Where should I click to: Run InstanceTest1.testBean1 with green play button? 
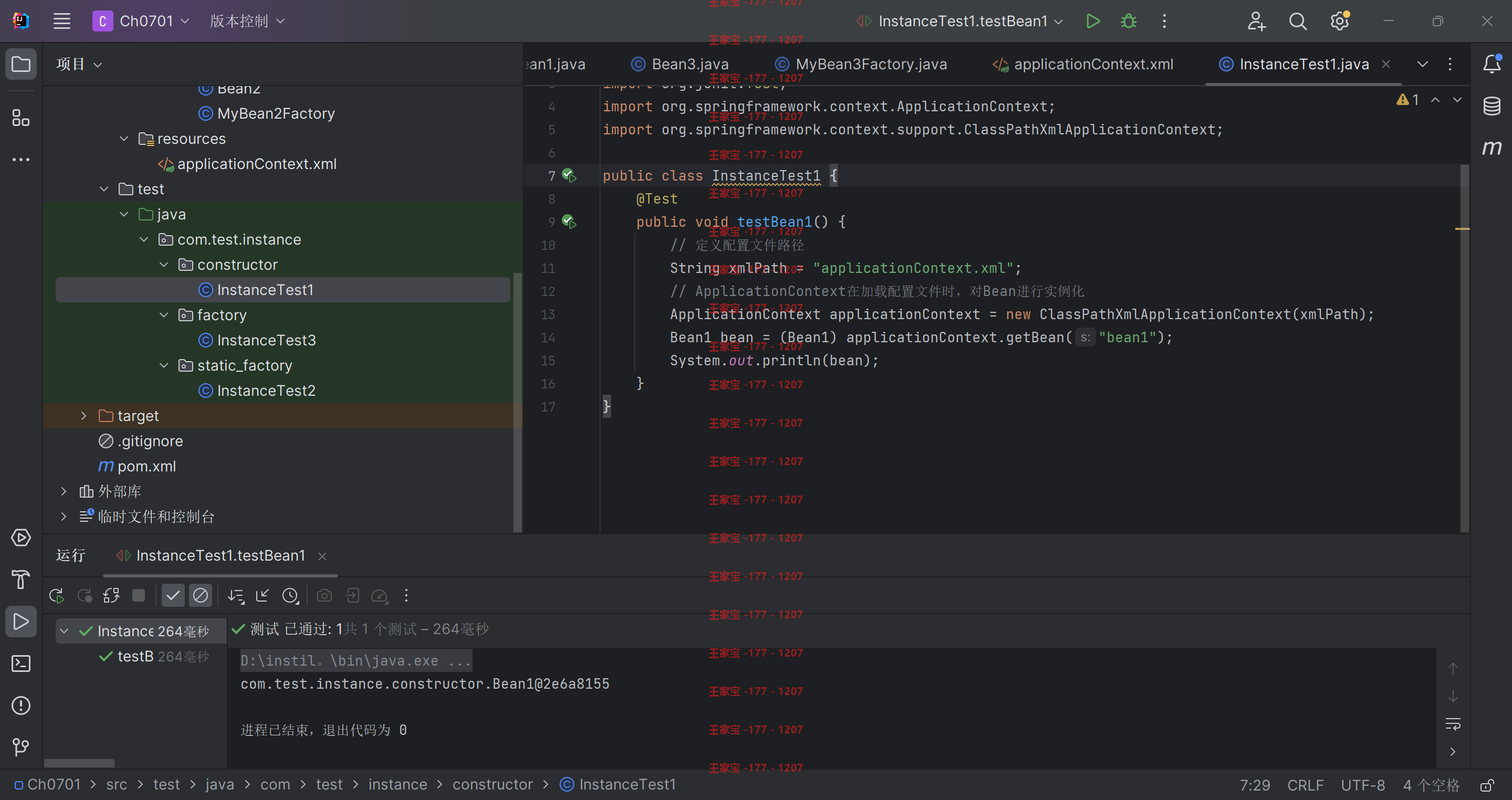(1093, 21)
